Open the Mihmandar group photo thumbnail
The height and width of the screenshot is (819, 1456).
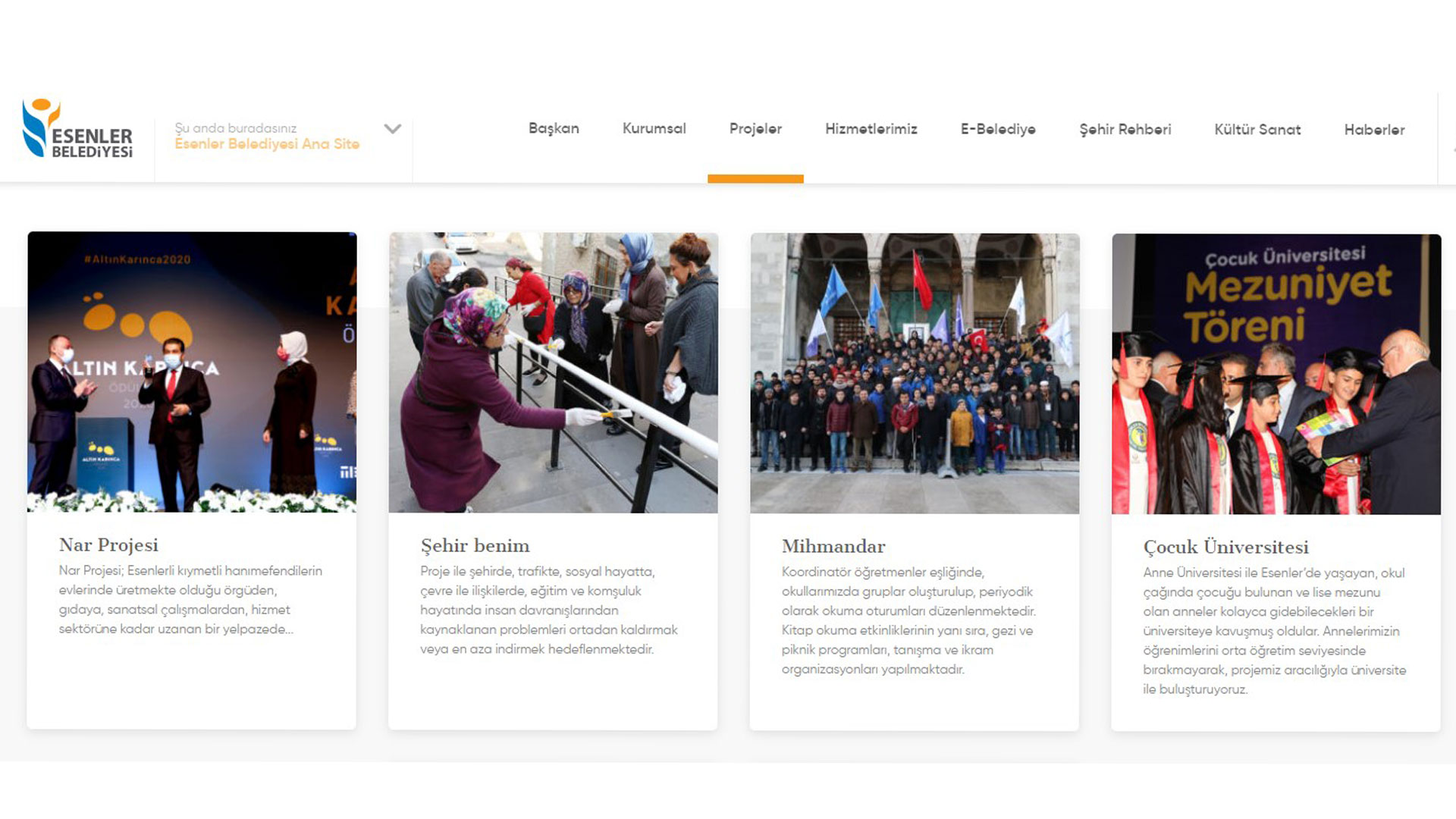pos(915,373)
